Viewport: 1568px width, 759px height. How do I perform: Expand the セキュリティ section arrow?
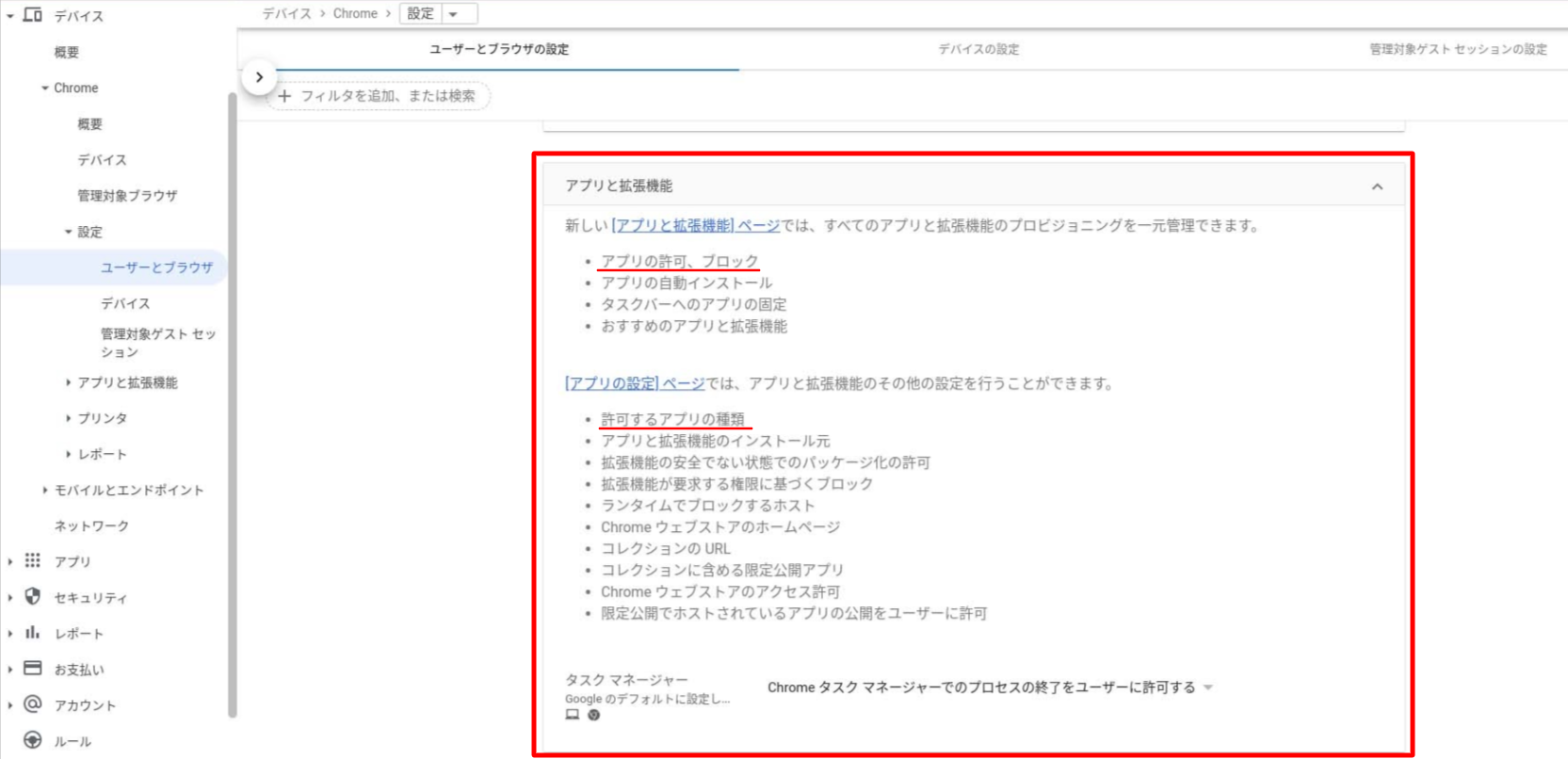pos(10,597)
